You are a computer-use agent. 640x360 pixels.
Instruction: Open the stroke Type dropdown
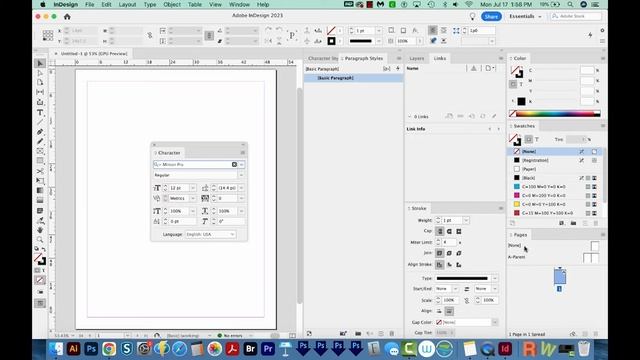click(495, 278)
